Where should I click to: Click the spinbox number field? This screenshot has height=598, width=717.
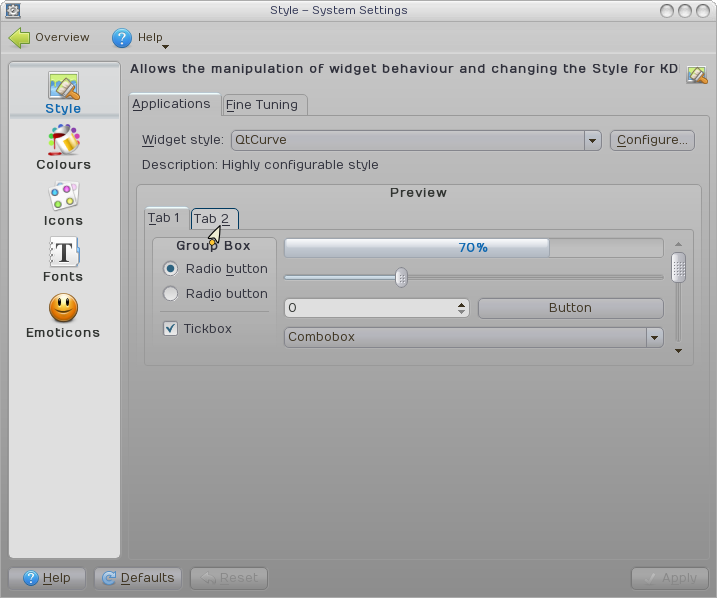(370, 308)
